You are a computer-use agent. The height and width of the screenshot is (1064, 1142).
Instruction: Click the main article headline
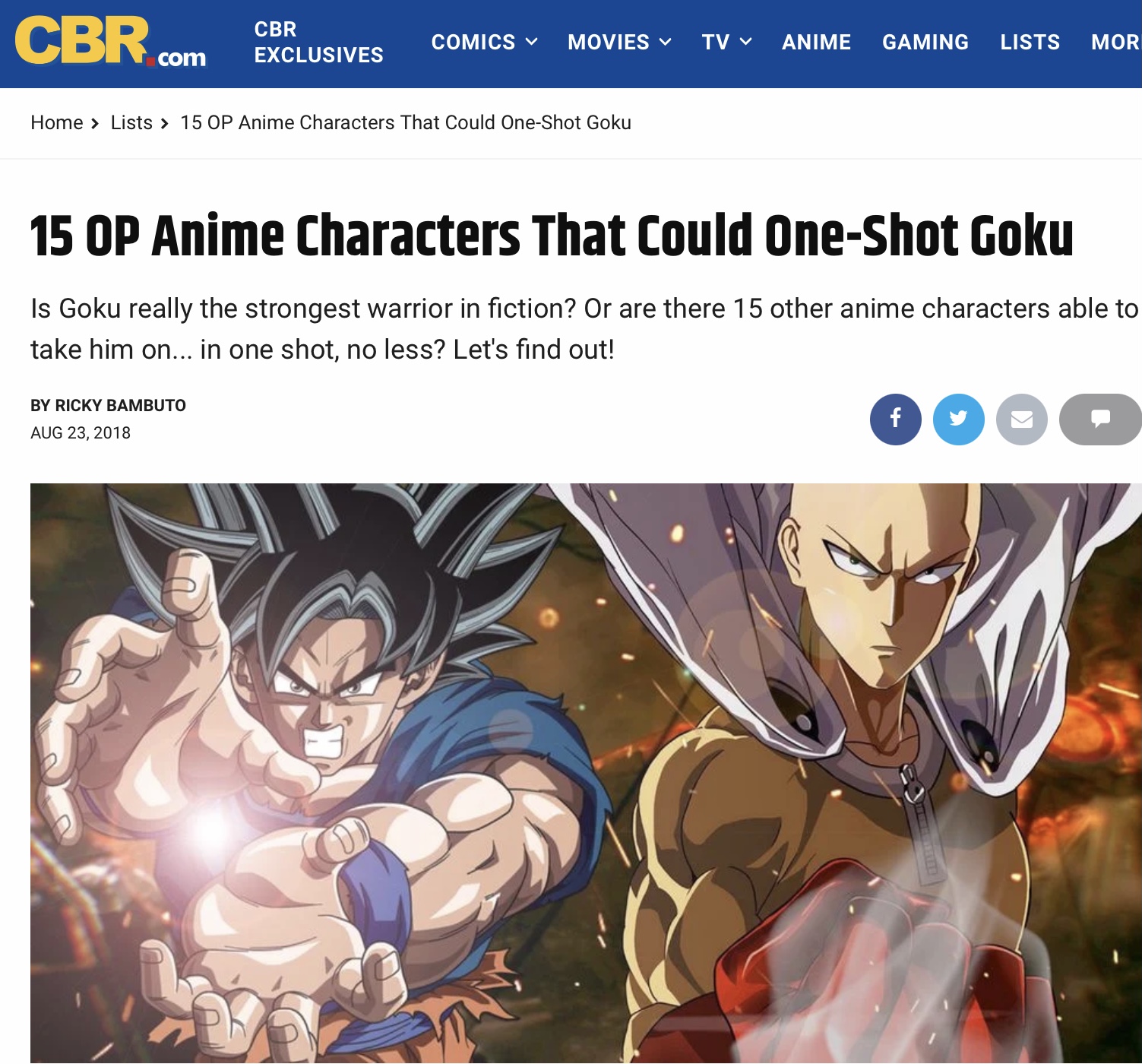coord(552,236)
